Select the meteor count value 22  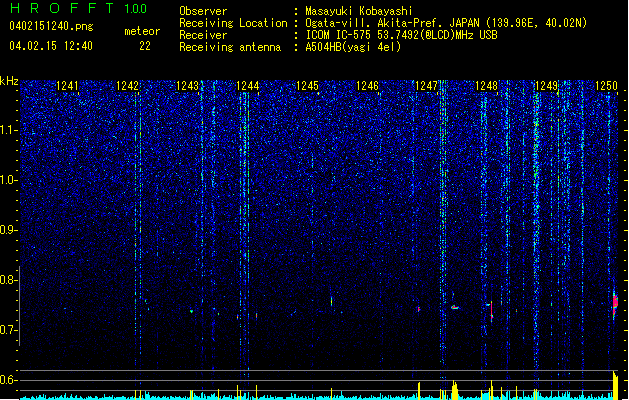coord(145,46)
